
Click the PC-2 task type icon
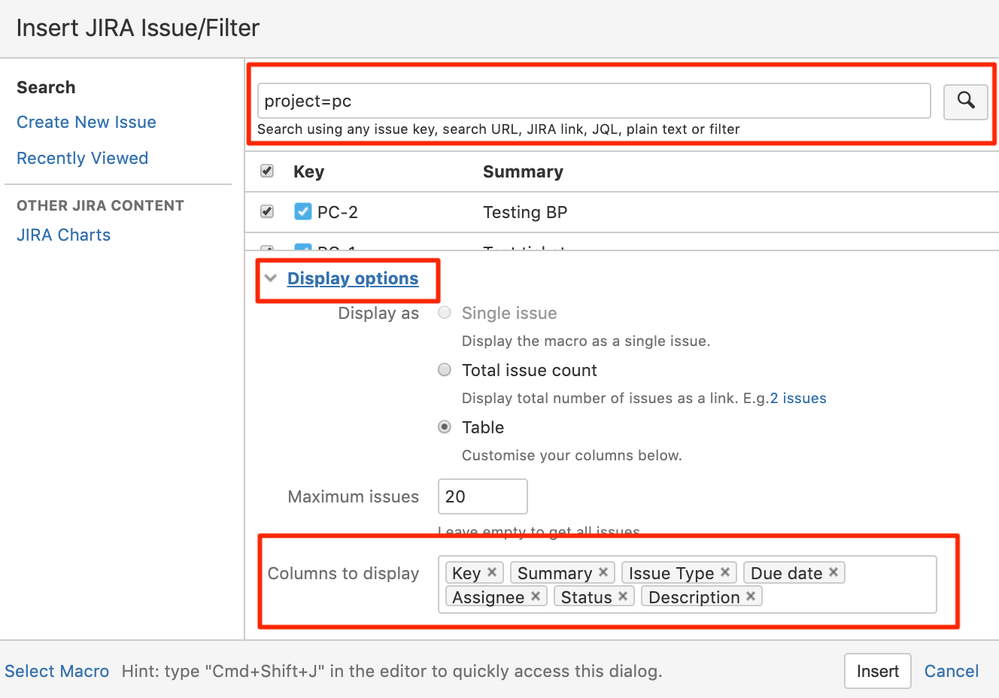[x=303, y=211]
